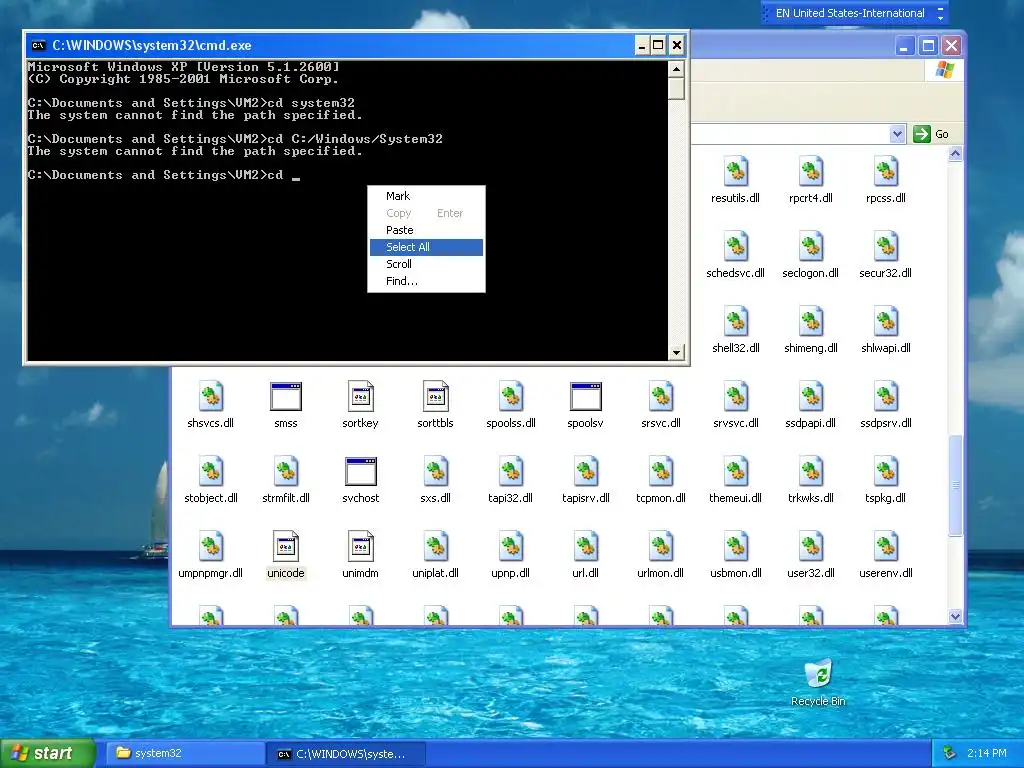Select the unimdm file icon
The image size is (1024, 768).
point(361,547)
